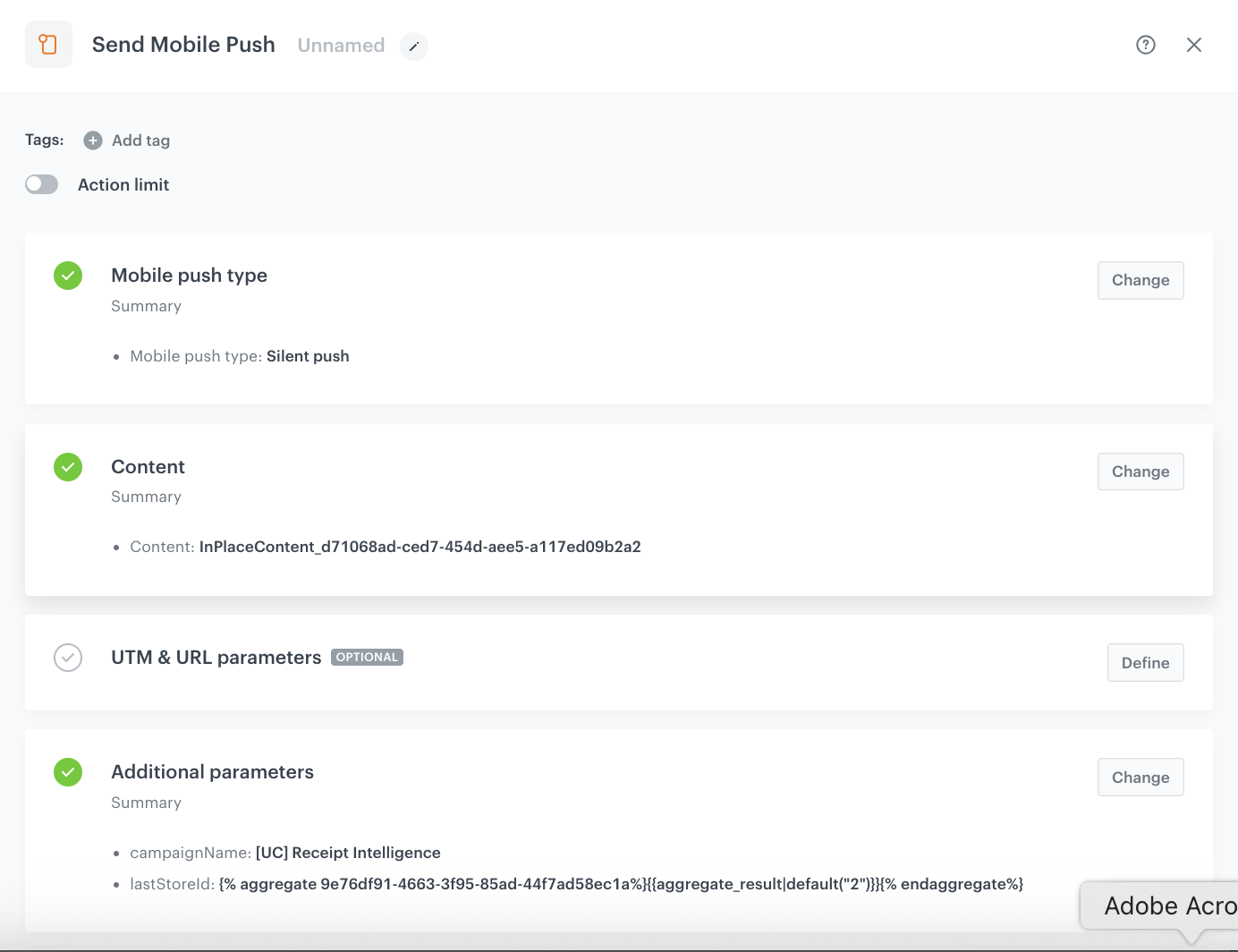Select the Content identifier InPlaceContent_d71068ad text
1238x952 pixels.
[x=419, y=547]
